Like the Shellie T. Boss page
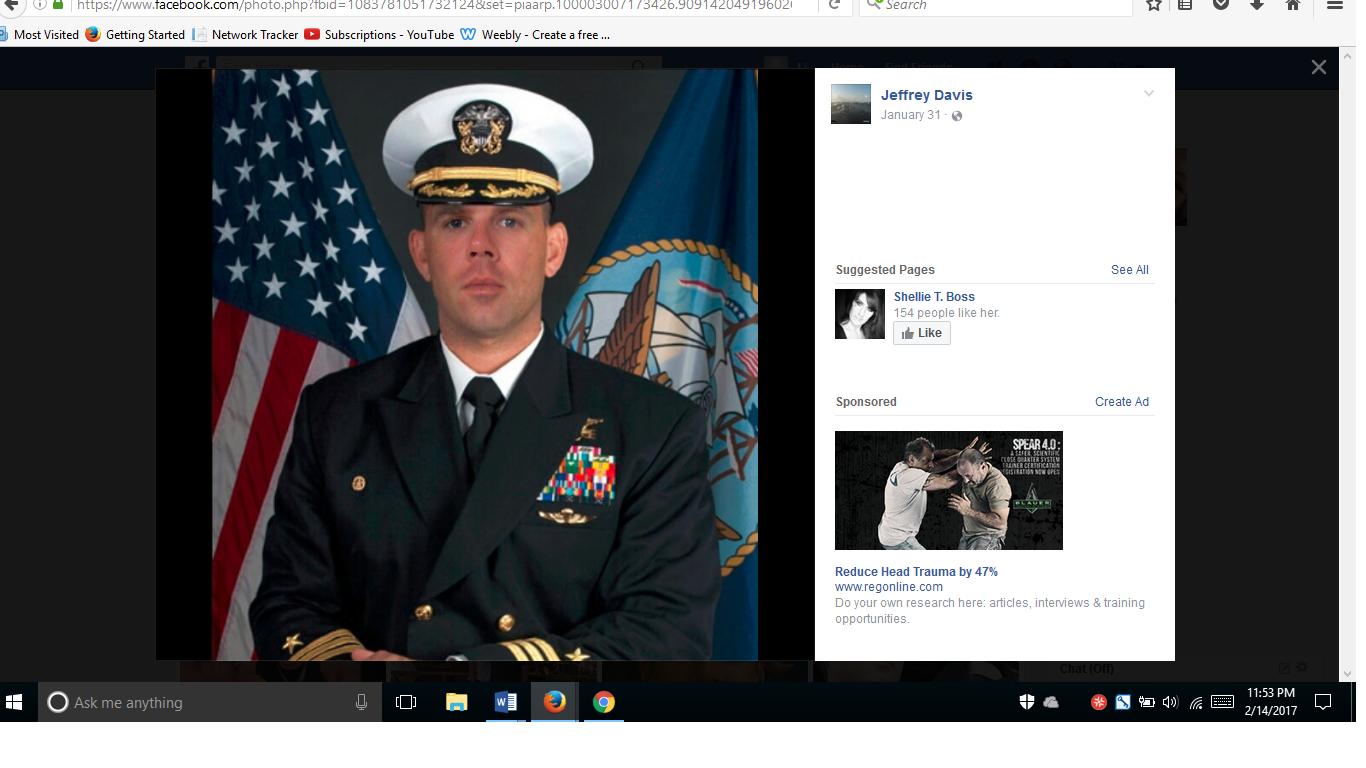This screenshot has height=768, width=1366. (922, 333)
